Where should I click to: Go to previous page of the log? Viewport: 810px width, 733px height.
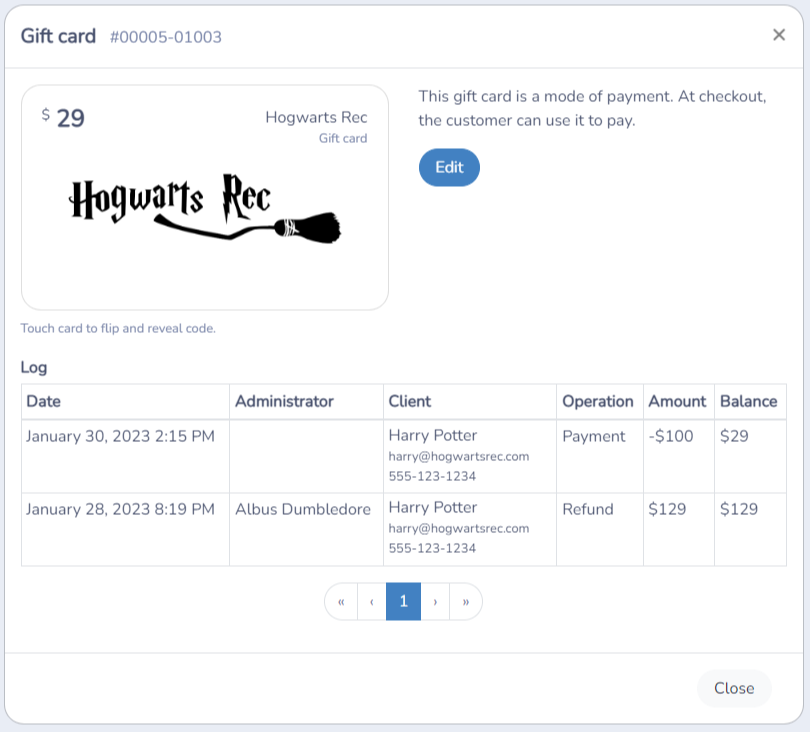pyautogui.click(x=372, y=602)
